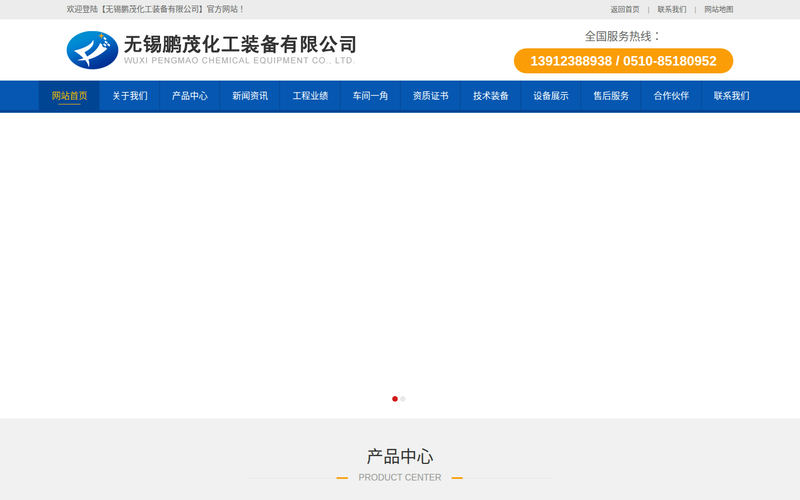Image resolution: width=800 pixels, height=500 pixels.
Task: Click the company name 无锡鹏茂化工装备有限公司 heading
Action: tap(240, 44)
